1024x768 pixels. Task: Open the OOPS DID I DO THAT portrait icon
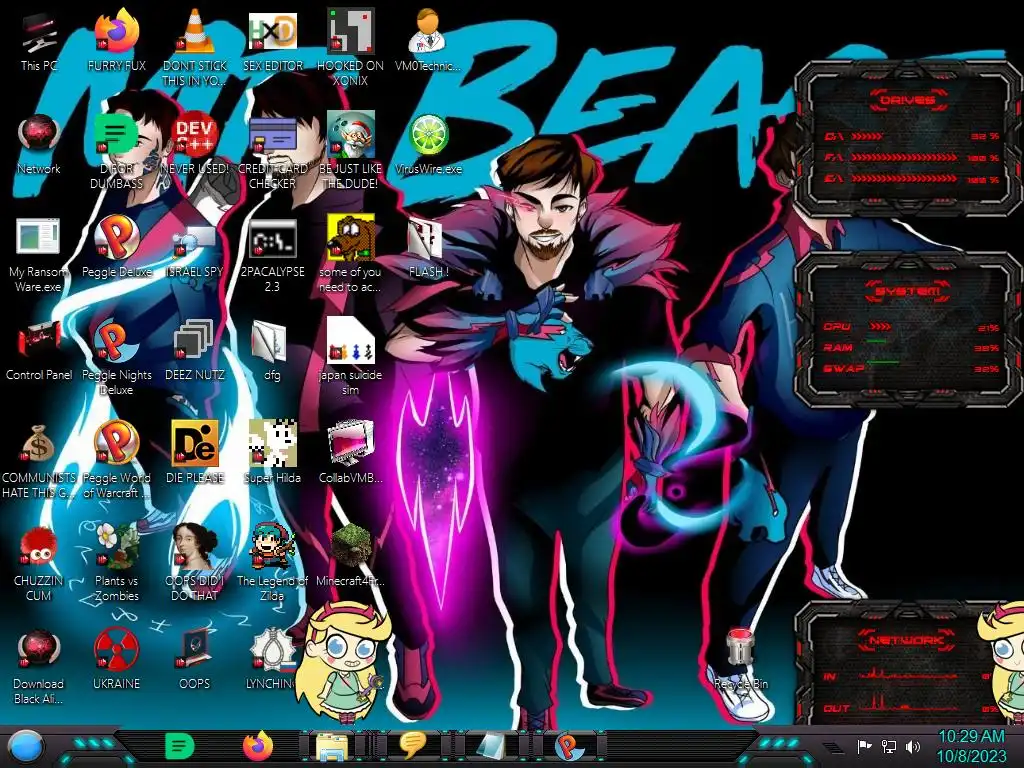click(x=194, y=563)
